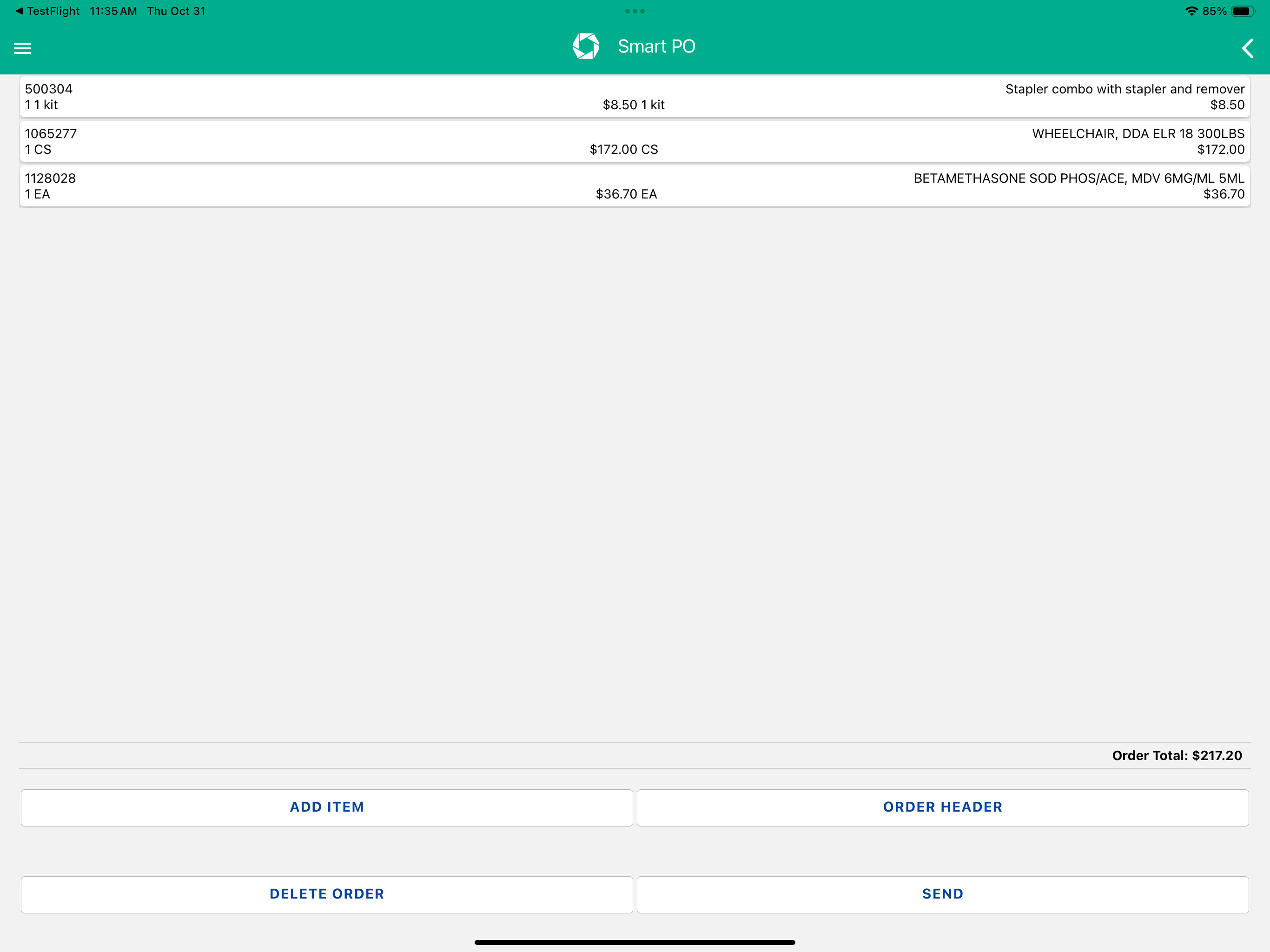Send the order with SEND button
The width and height of the screenshot is (1270, 952).
point(943,894)
